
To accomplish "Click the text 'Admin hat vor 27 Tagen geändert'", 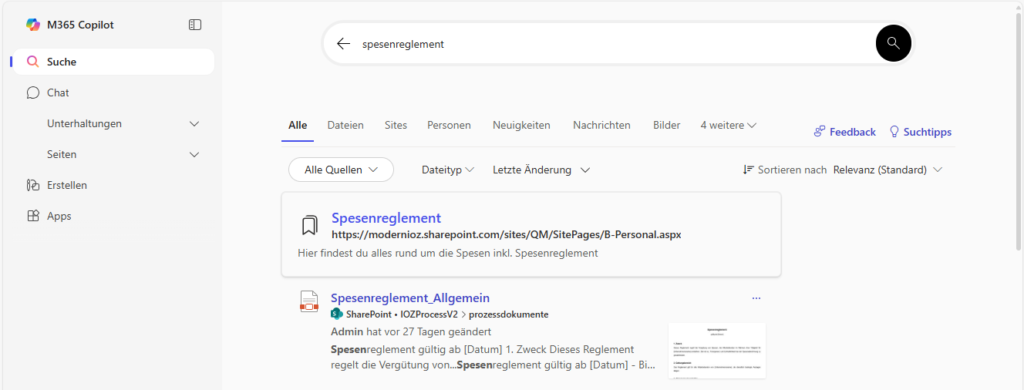I will tap(411, 331).
